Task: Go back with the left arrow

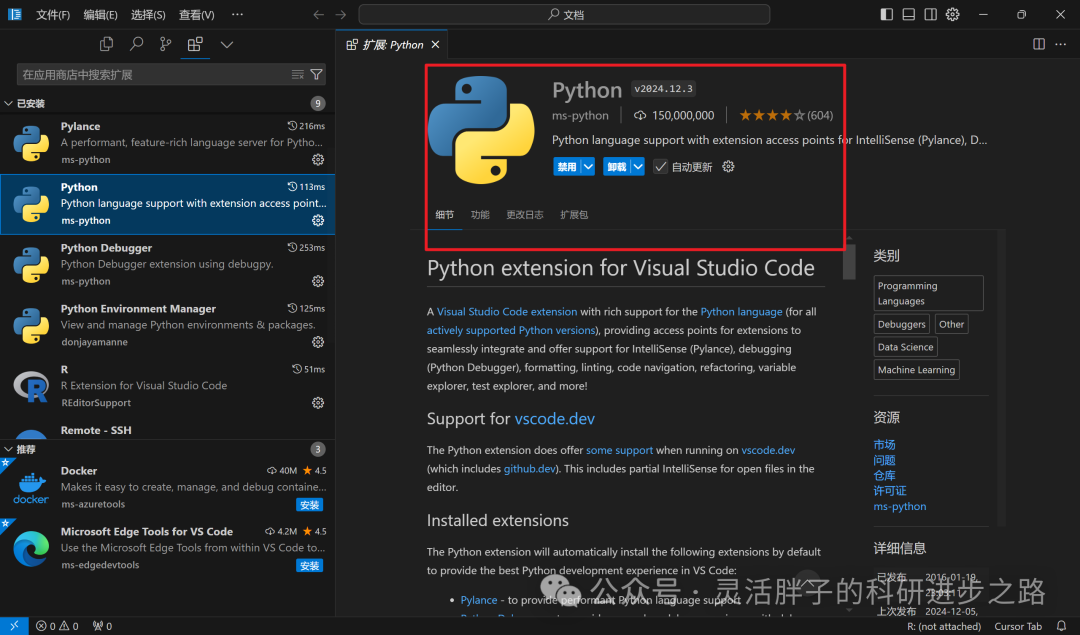Action: [x=318, y=14]
